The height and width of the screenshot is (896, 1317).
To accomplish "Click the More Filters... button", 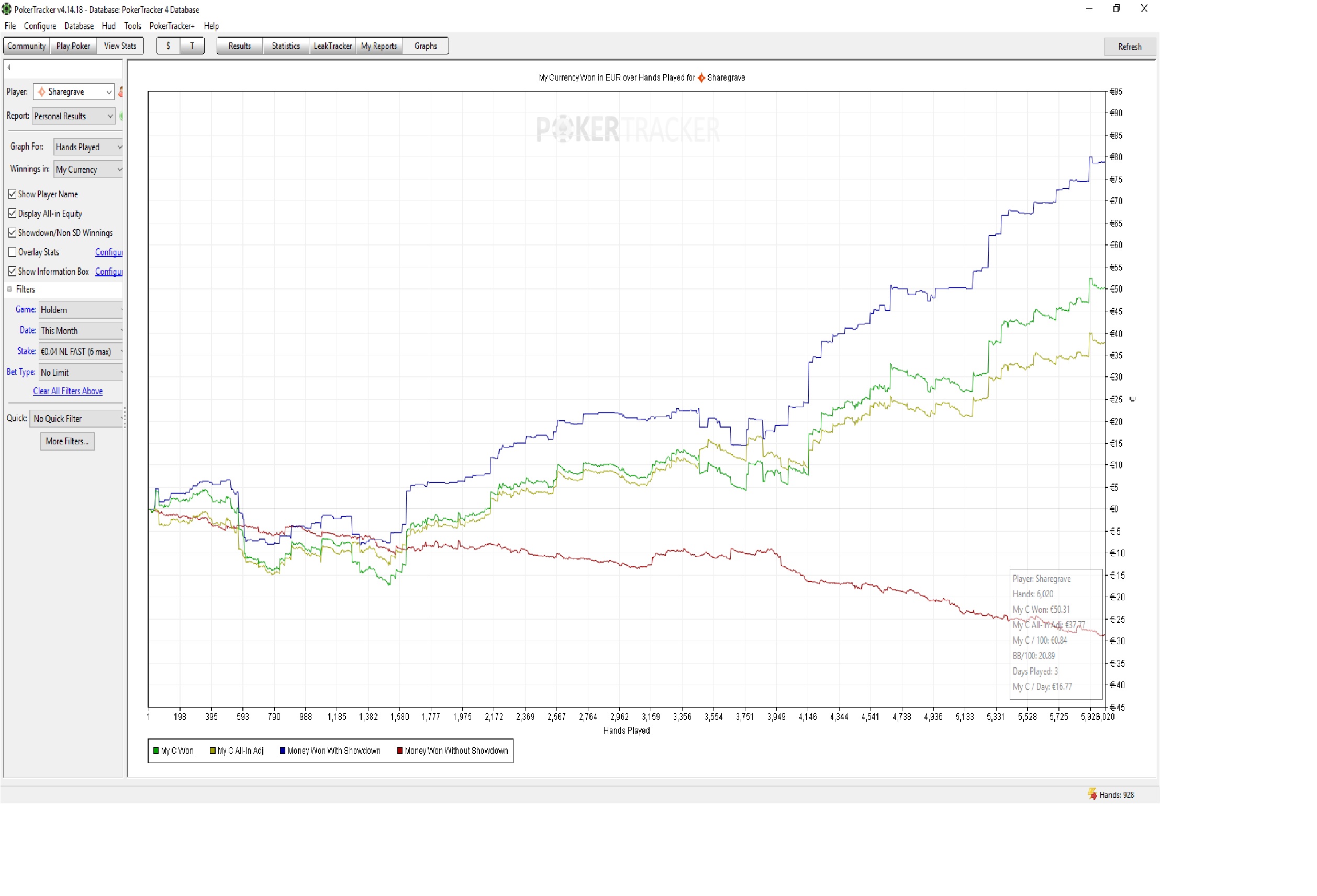I will (68, 442).
